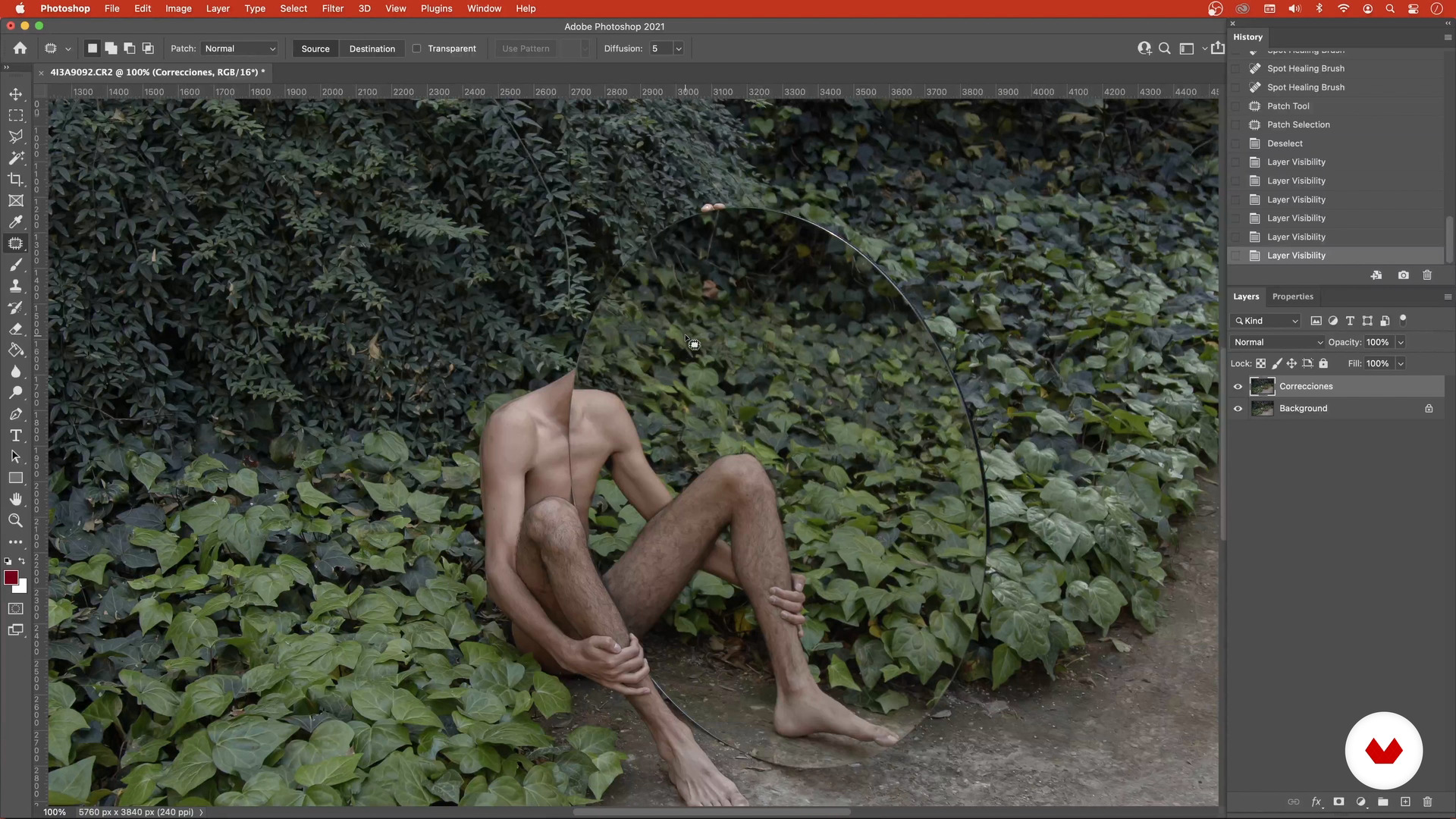This screenshot has height=819, width=1456.
Task: Open the Patch mode Normal dropdown
Action: (x=240, y=49)
